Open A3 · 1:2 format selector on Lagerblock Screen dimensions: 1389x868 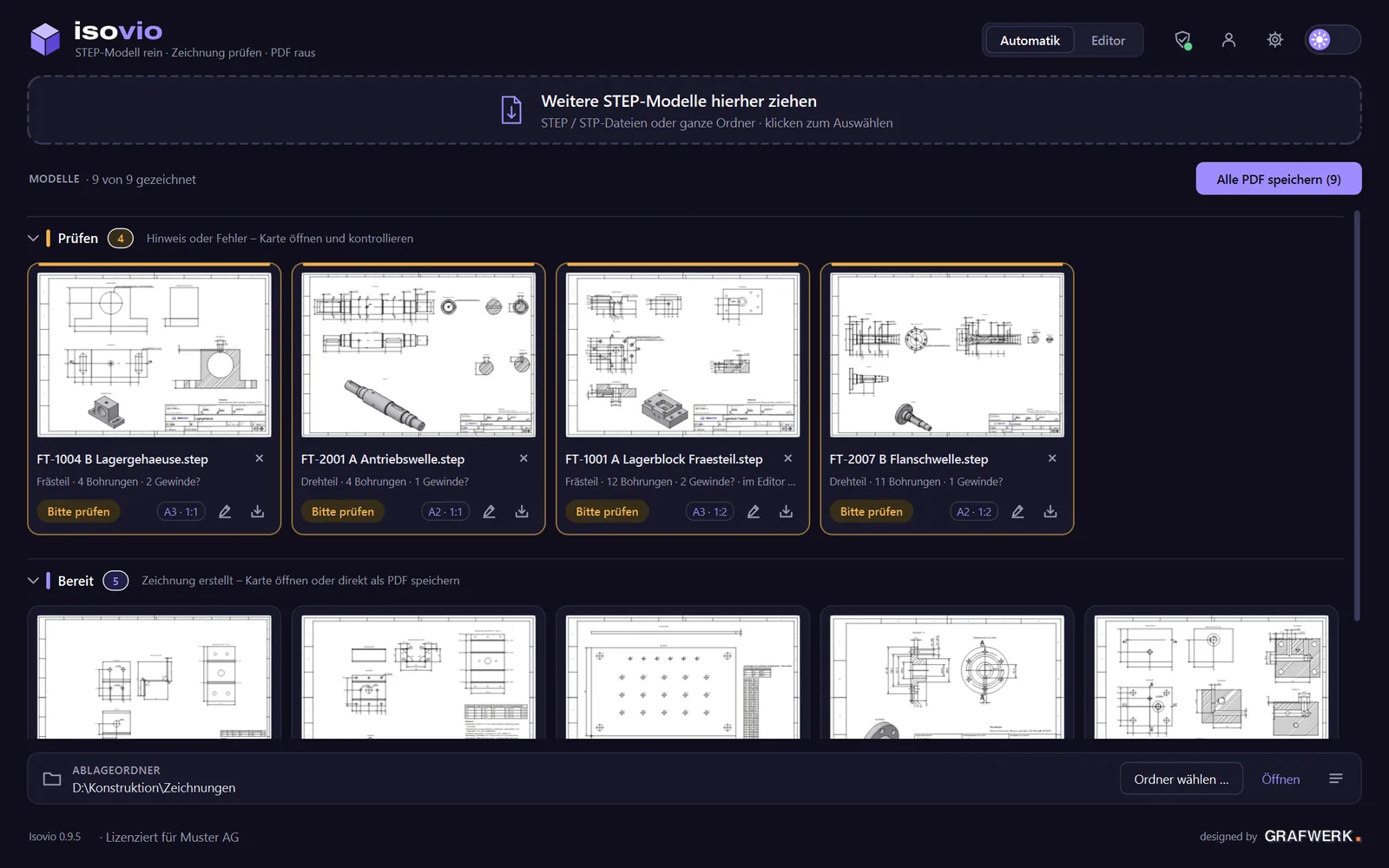(x=709, y=512)
